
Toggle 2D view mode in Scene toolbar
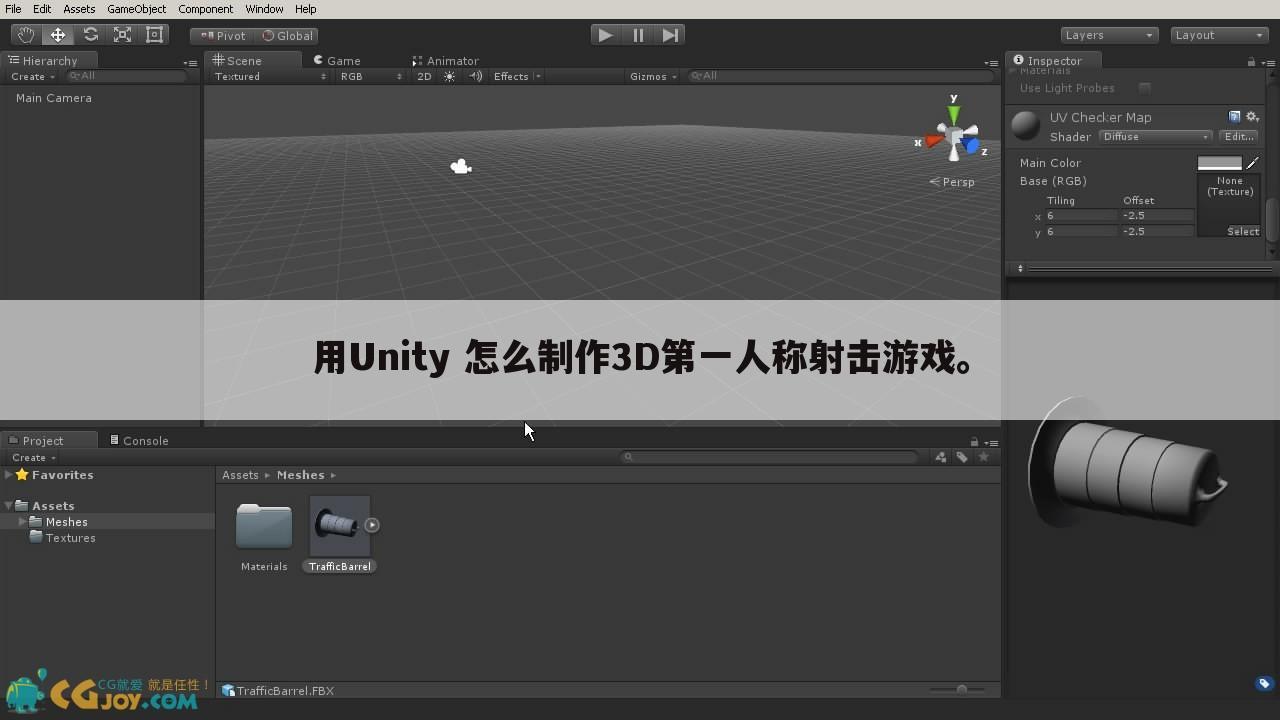424,76
